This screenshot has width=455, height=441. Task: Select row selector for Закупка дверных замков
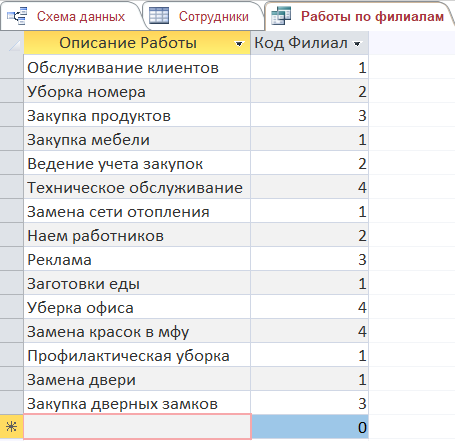click(12, 403)
